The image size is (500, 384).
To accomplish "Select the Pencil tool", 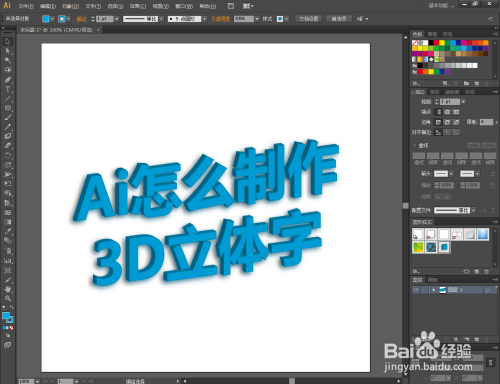I will [8, 127].
